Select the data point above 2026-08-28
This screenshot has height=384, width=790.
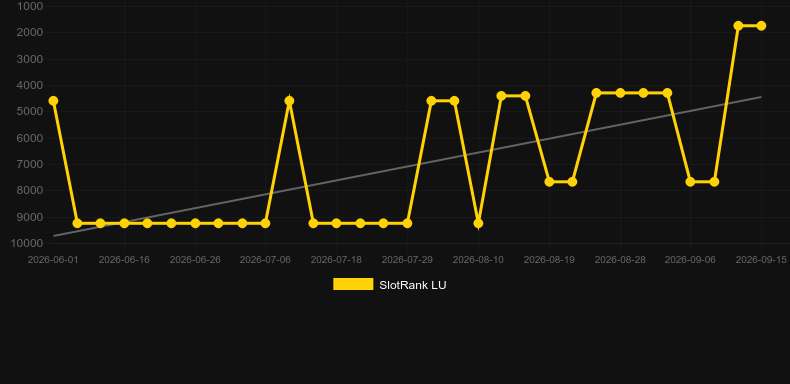click(x=620, y=93)
